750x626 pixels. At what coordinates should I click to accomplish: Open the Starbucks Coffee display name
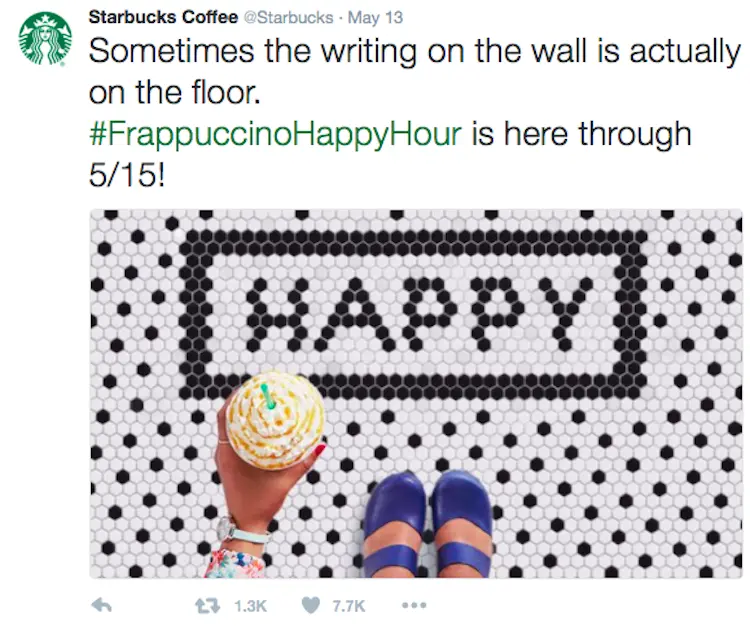164,17
